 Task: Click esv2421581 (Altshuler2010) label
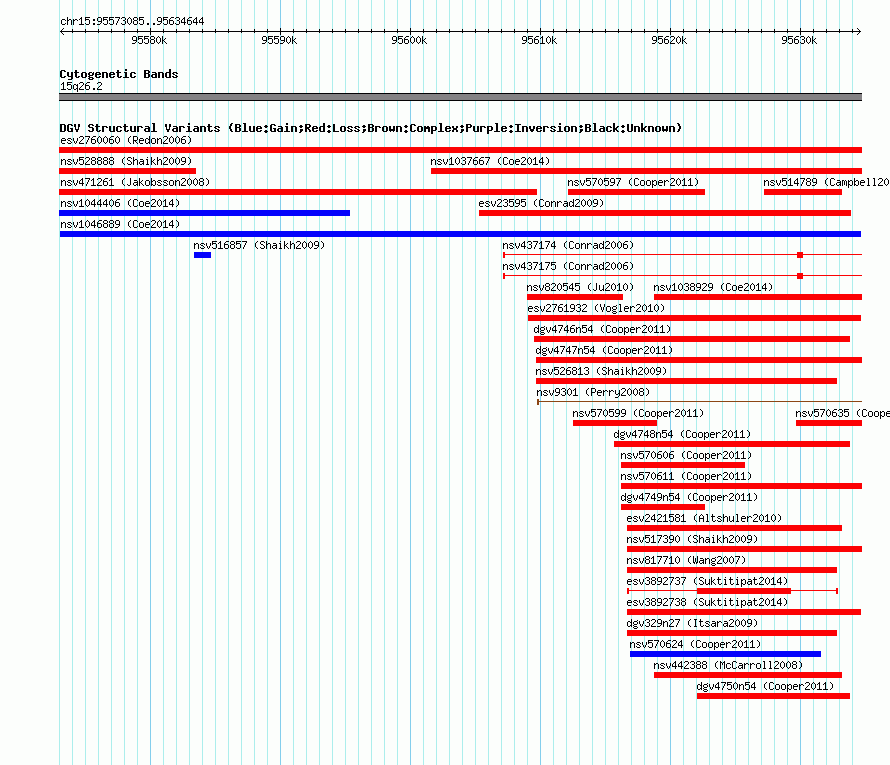tap(704, 518)
